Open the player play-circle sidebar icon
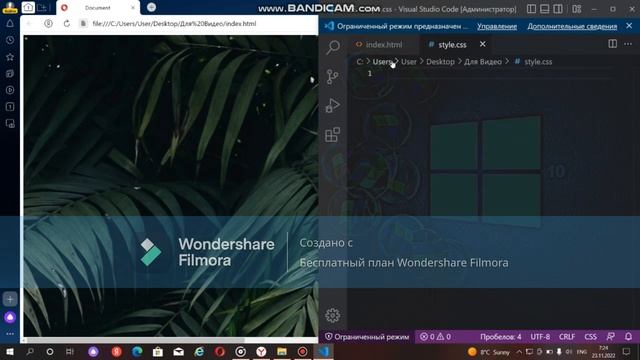The image size is (640, 360). coord(10,90)
